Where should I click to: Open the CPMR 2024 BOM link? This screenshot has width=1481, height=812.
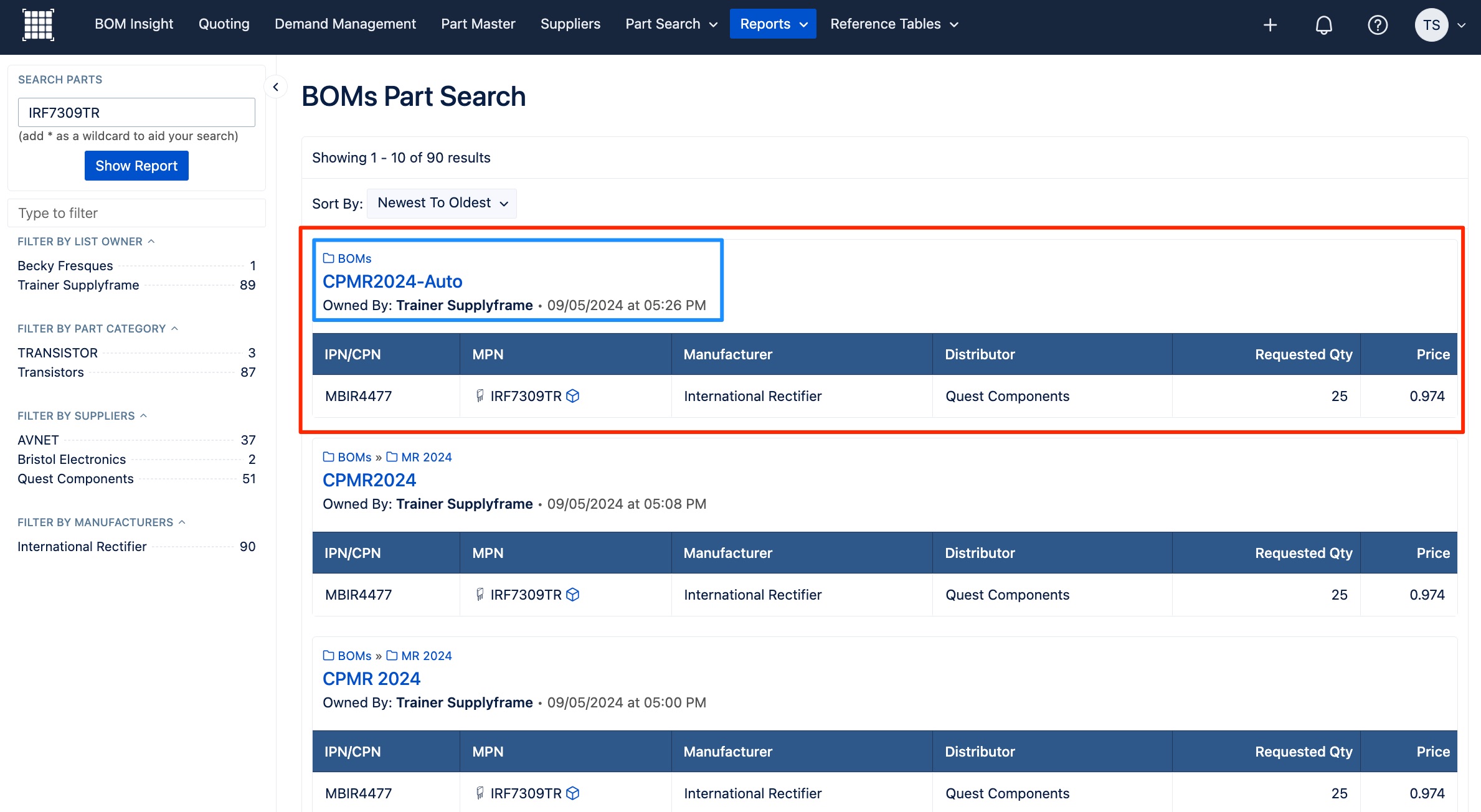[x=371, y=679]
